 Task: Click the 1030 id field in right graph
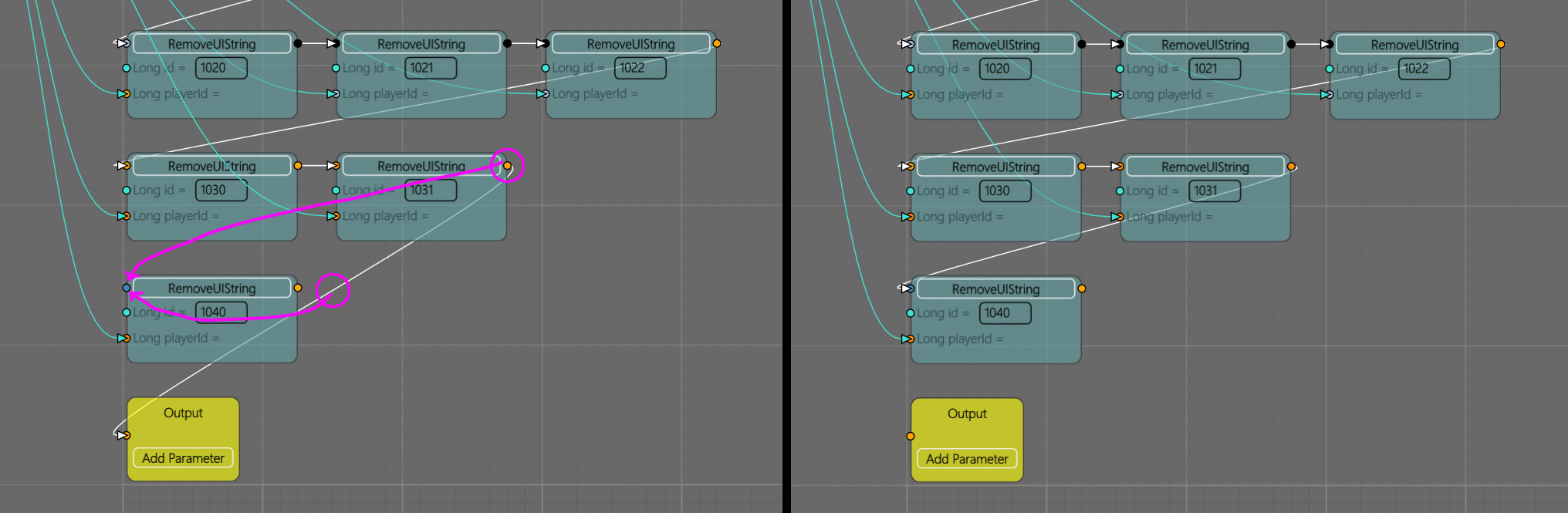click(1005, 191)
